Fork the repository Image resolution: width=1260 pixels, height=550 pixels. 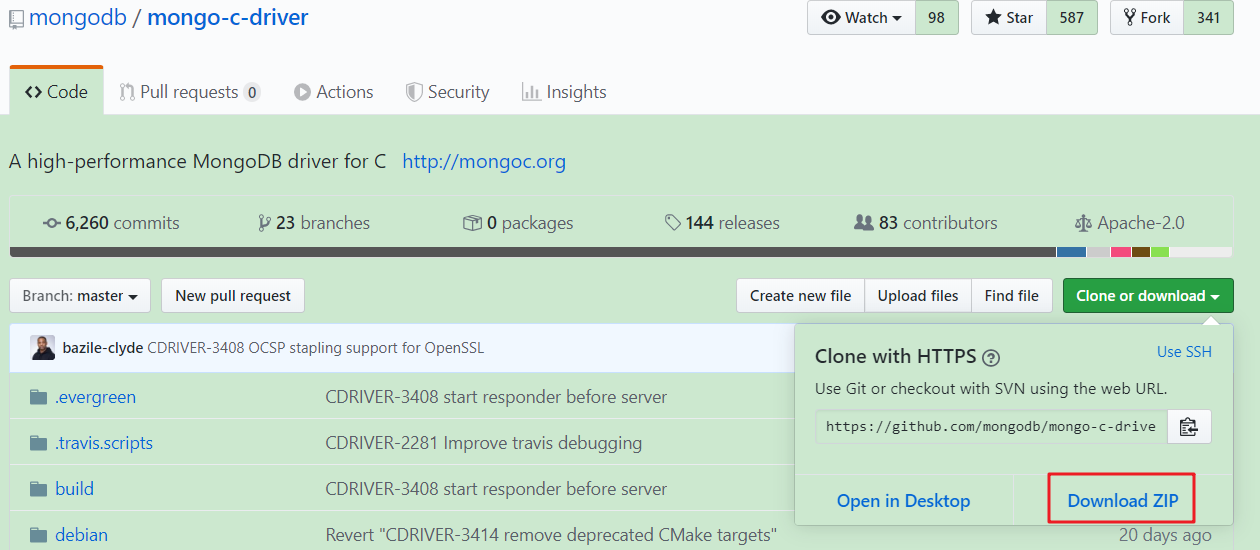(1147, 18)
